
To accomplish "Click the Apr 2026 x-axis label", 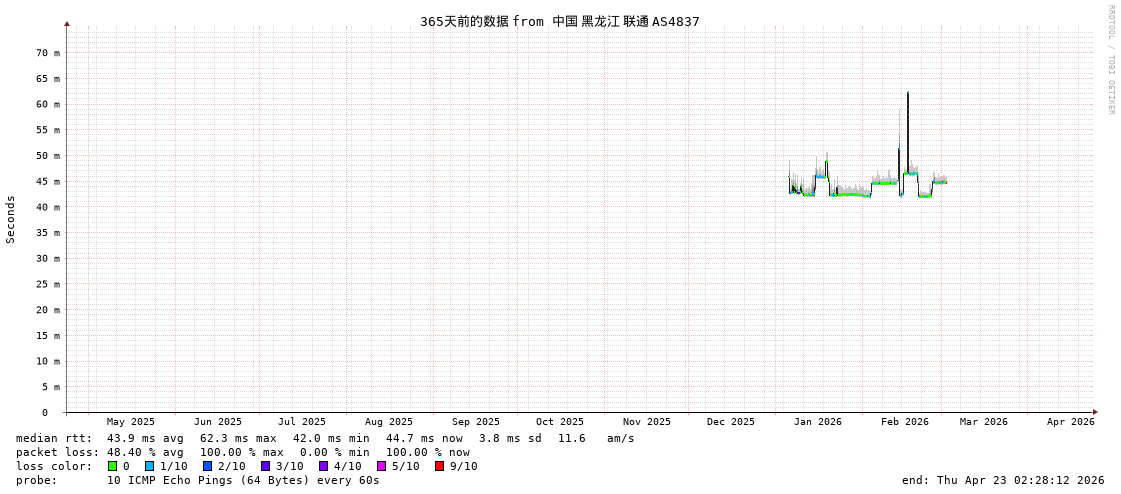I will coord(1070,422).
